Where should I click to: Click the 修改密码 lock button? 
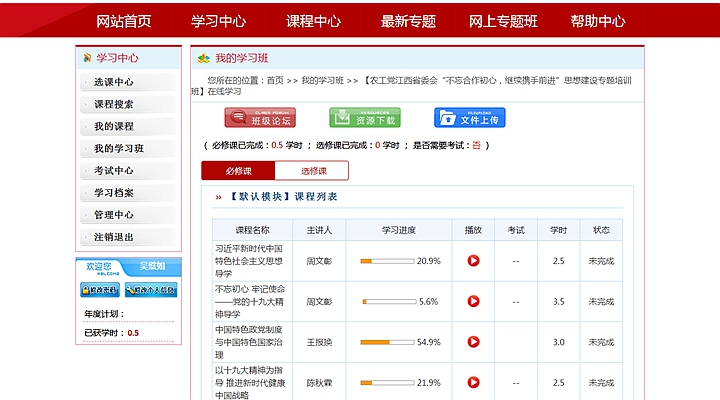(100, 290)
